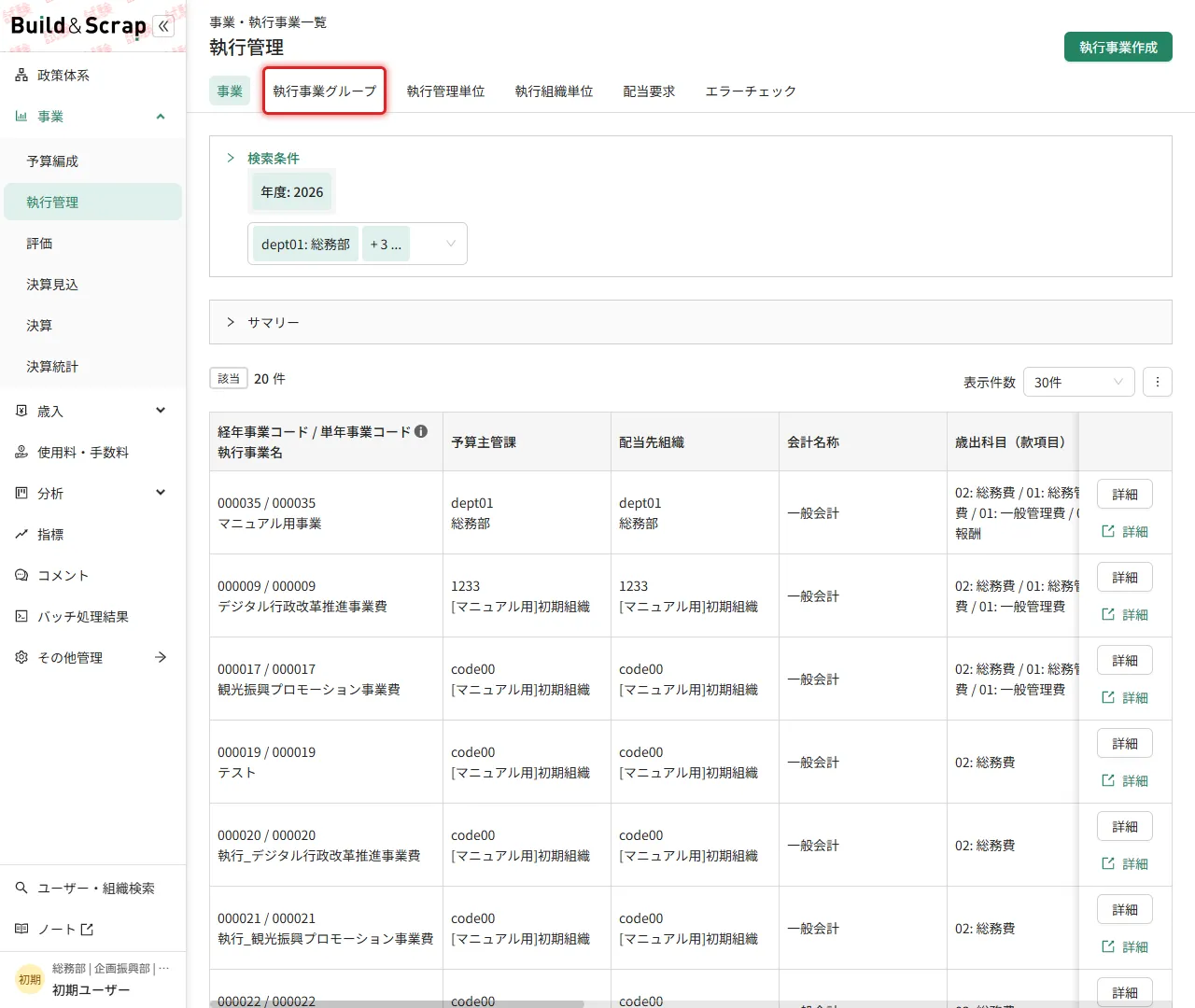Click 詳細 button for 000020 row
Image resolution: width=1195 pixels, height=1008 pixels.
click(x=1125, y=826)
